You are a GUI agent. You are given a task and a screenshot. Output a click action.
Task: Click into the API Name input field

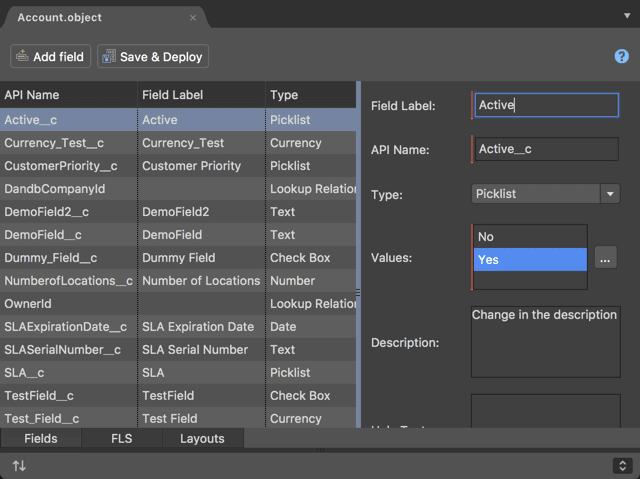[547, 149]
